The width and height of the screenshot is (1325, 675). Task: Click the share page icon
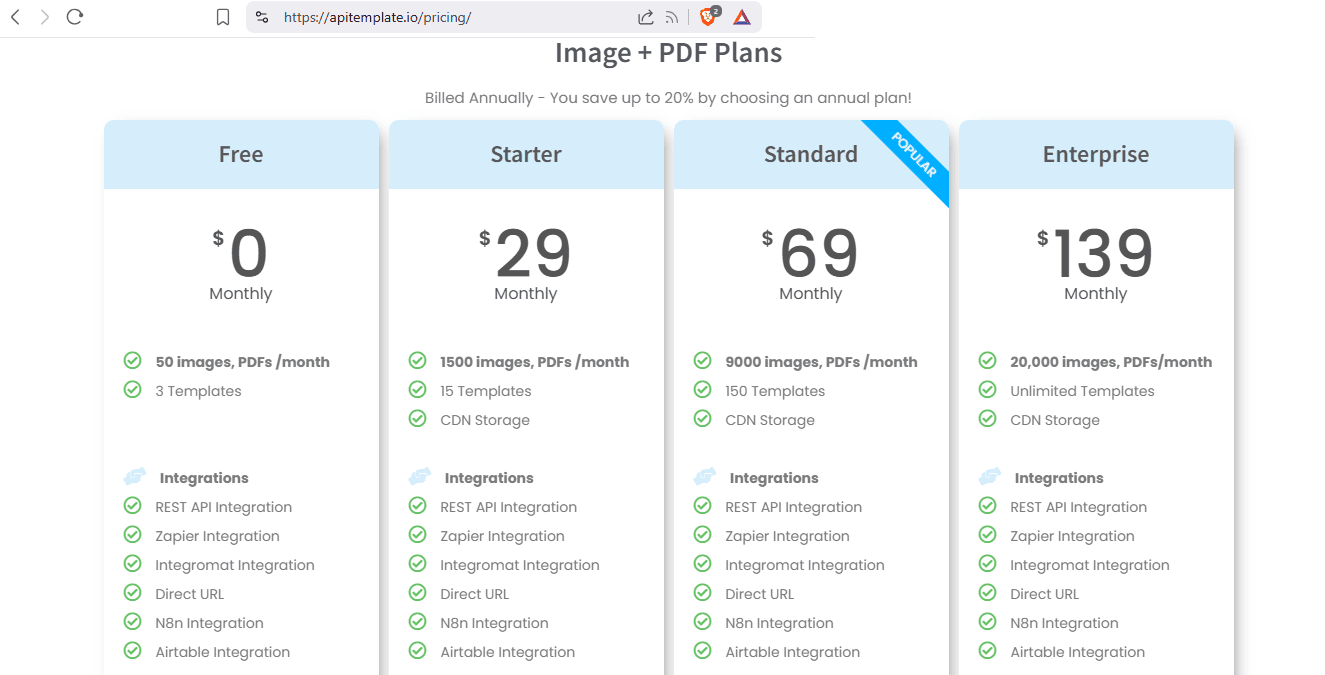646,17
